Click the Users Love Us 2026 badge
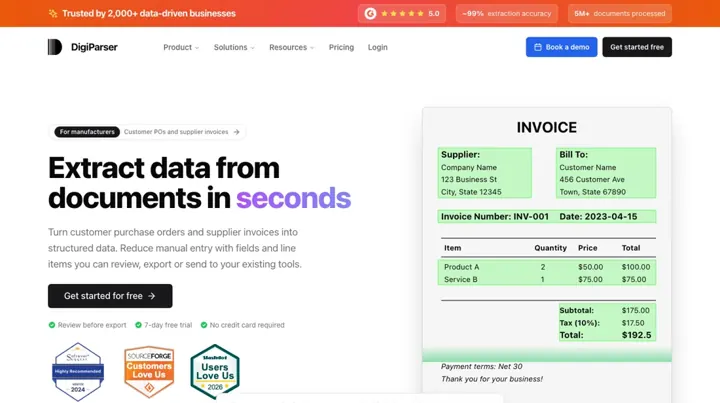This screenshot has width=720, height=403. click(x=215, y=372)
